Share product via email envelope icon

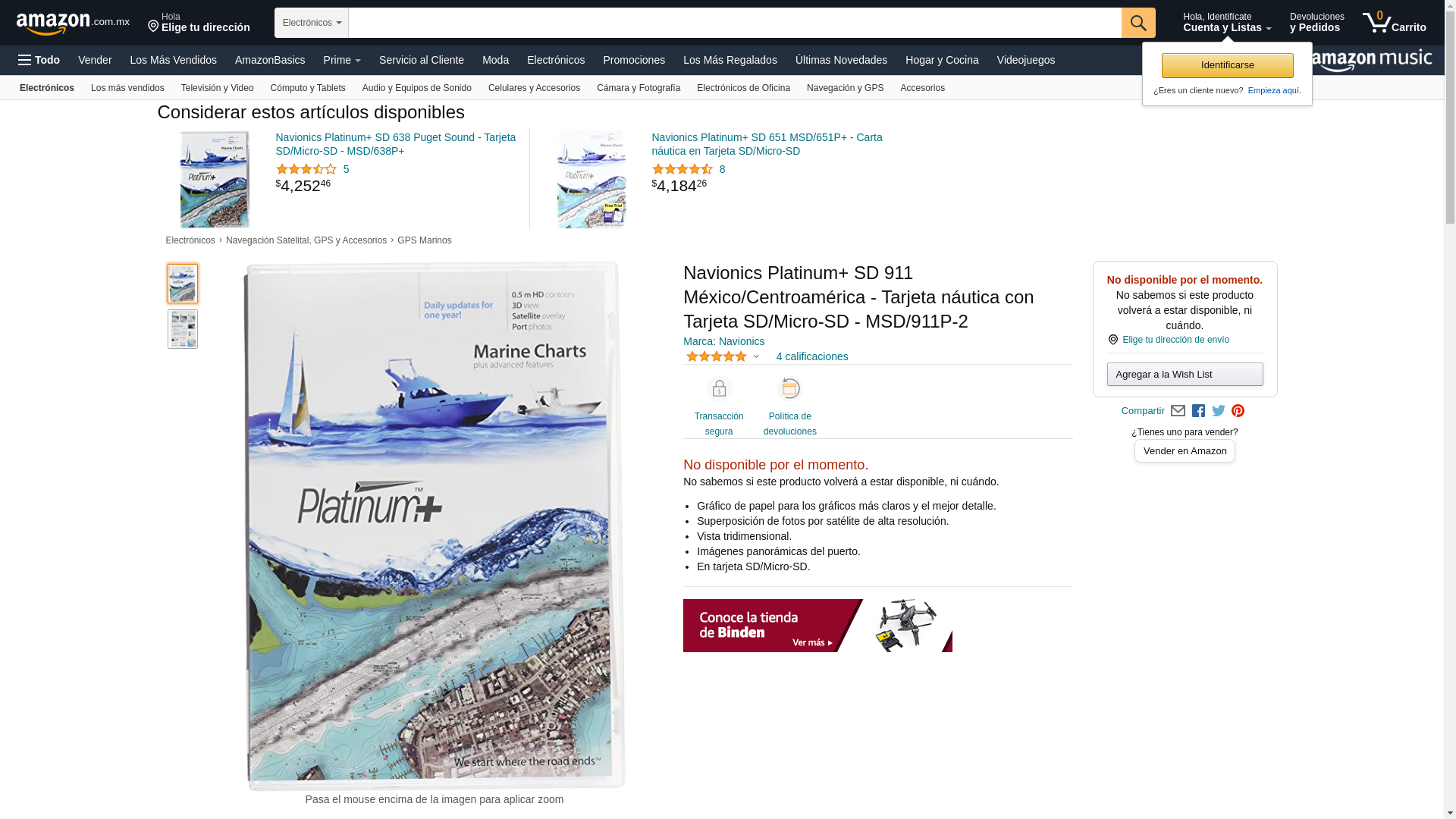[1178, 411]
